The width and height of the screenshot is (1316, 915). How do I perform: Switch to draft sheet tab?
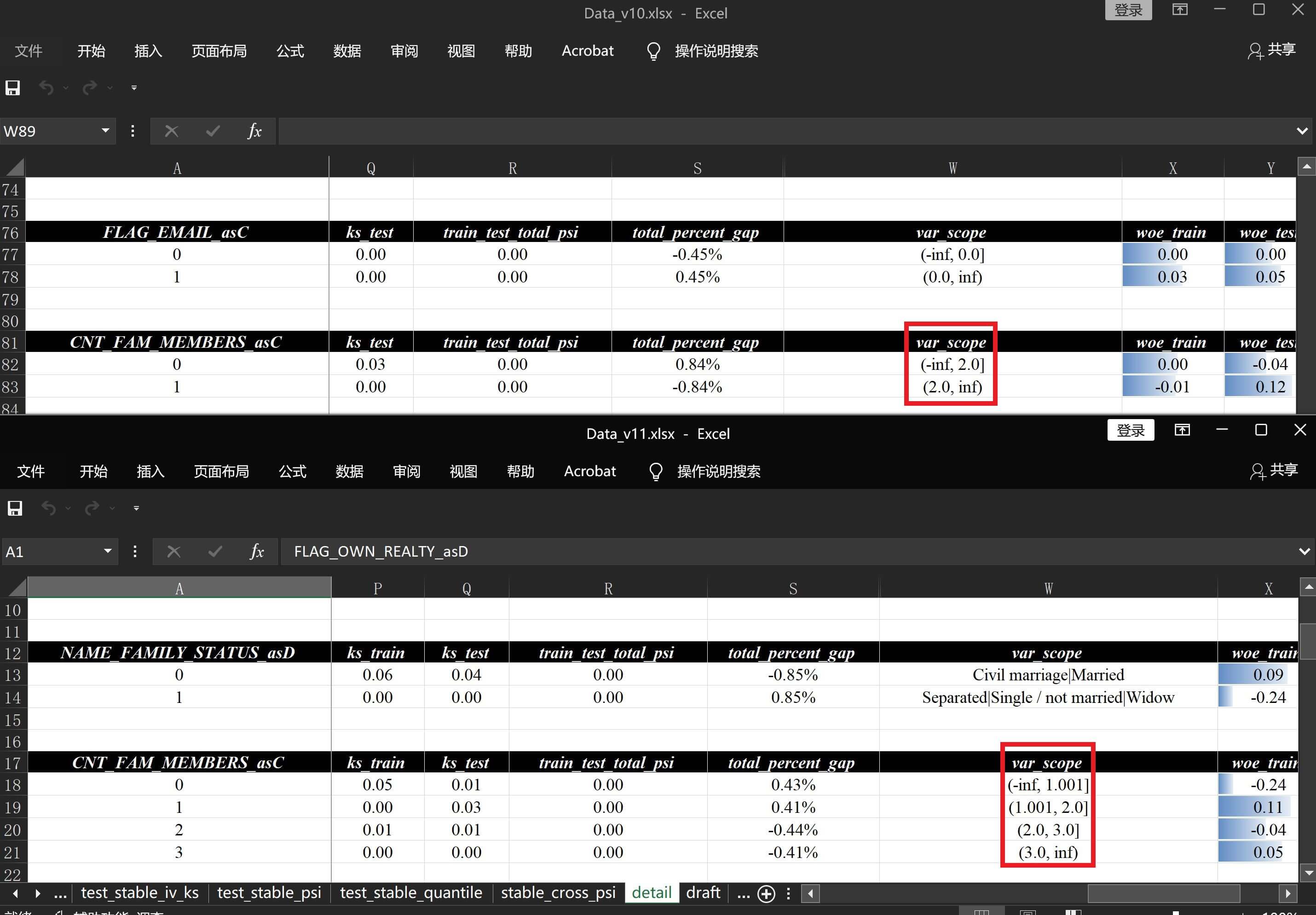(703, 892)
